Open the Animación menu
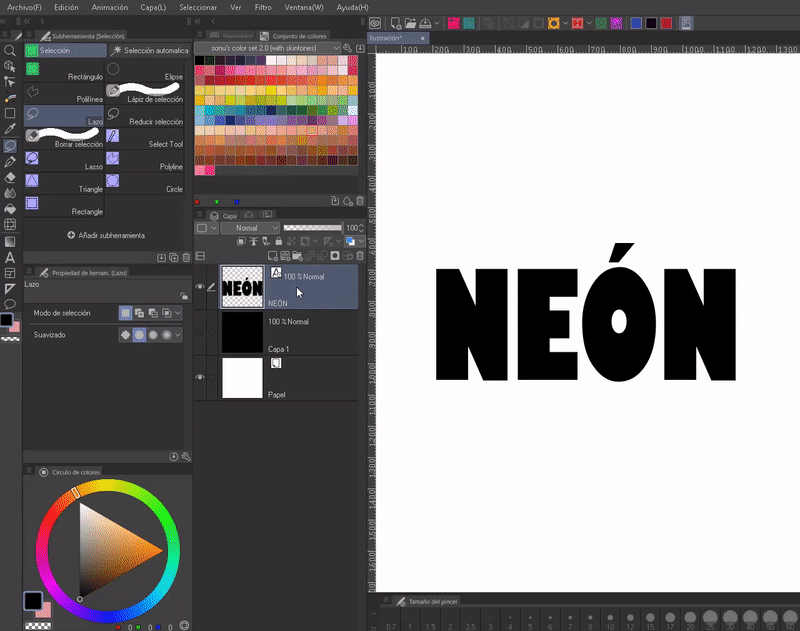The width and height of the screenshot is (800, 631). (x=110, y=8)
